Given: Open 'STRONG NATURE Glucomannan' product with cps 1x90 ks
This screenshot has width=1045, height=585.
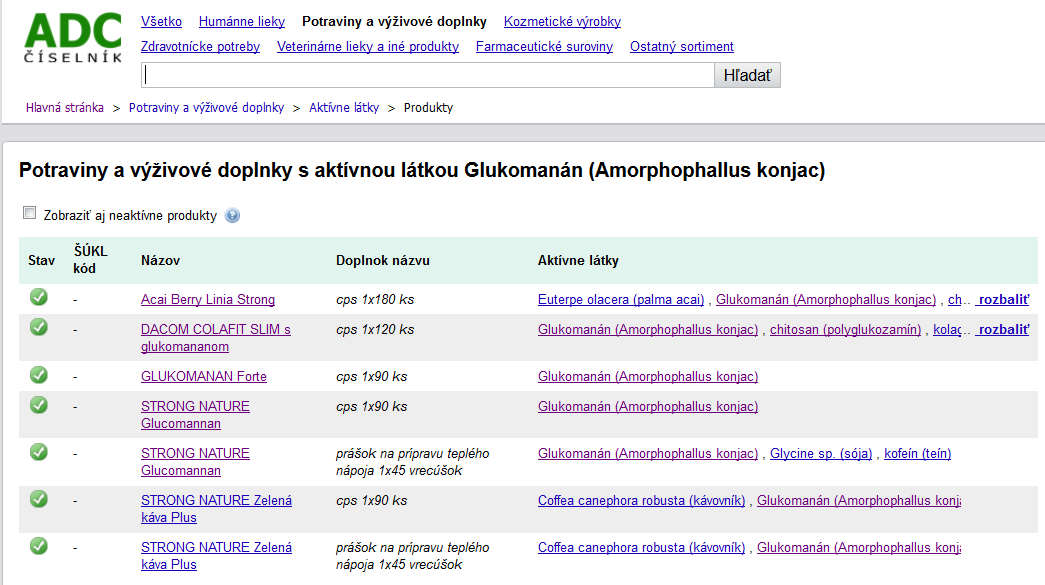Looking at the screenshot, I should [195, 415].
